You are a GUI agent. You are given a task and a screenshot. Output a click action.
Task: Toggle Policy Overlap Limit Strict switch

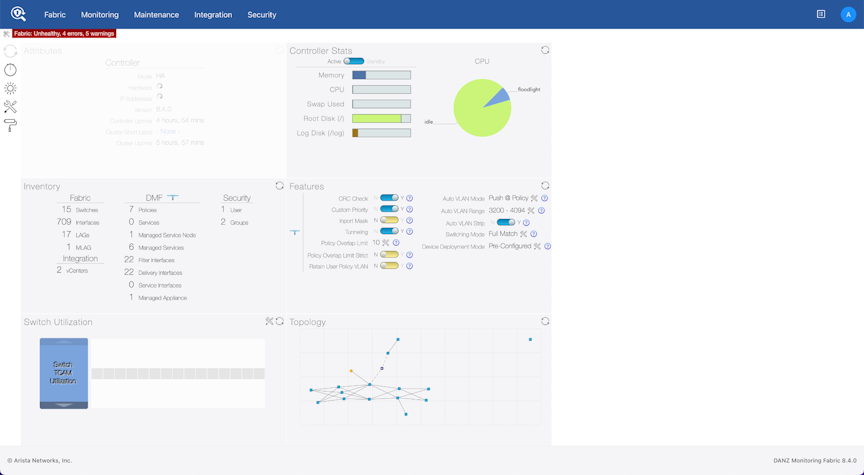389,255
